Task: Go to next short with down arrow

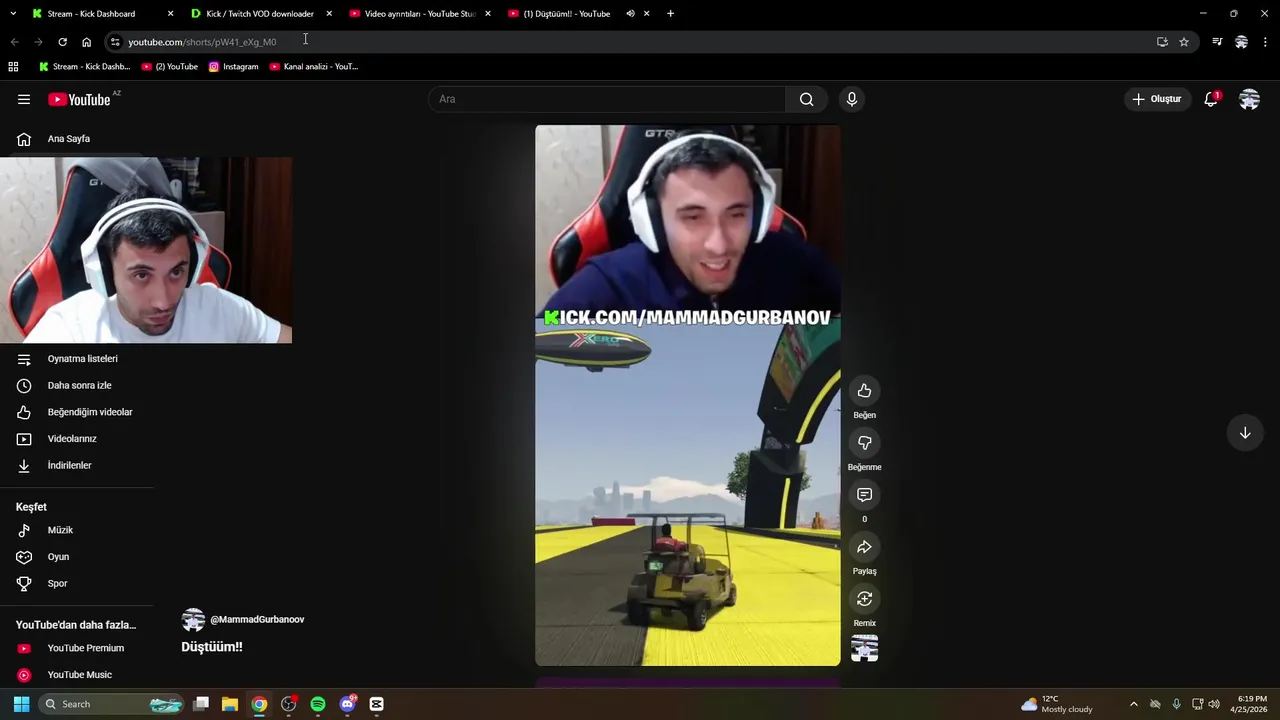Action: [x=1245, y=433]
